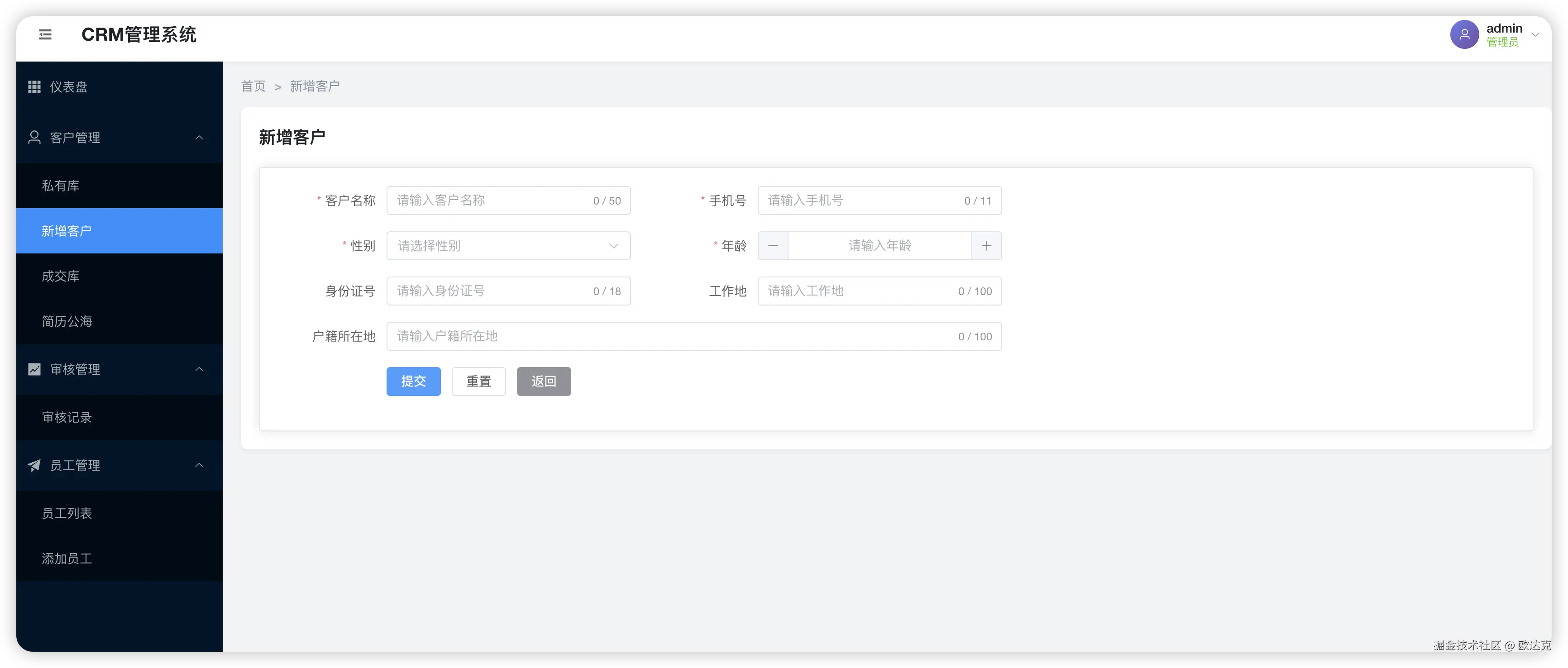This screenshot has height=668, width=1568.
Task: Click the admin user avatar icon
Action: (1464, 35)
